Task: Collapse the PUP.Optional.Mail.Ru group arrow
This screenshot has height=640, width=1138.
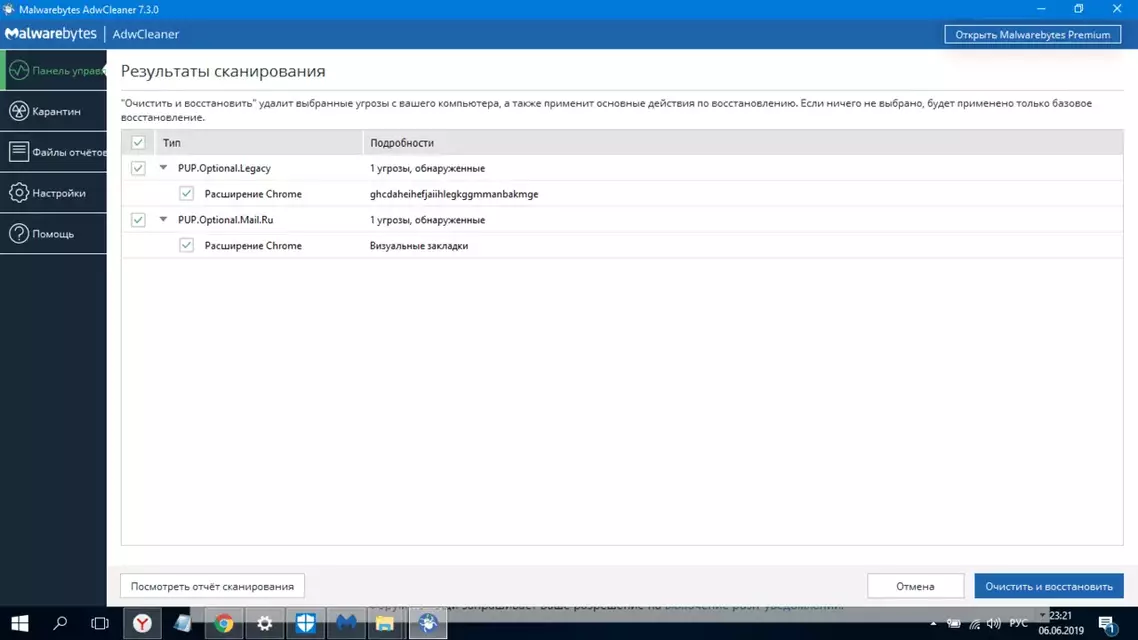Action: coord(163,219)
